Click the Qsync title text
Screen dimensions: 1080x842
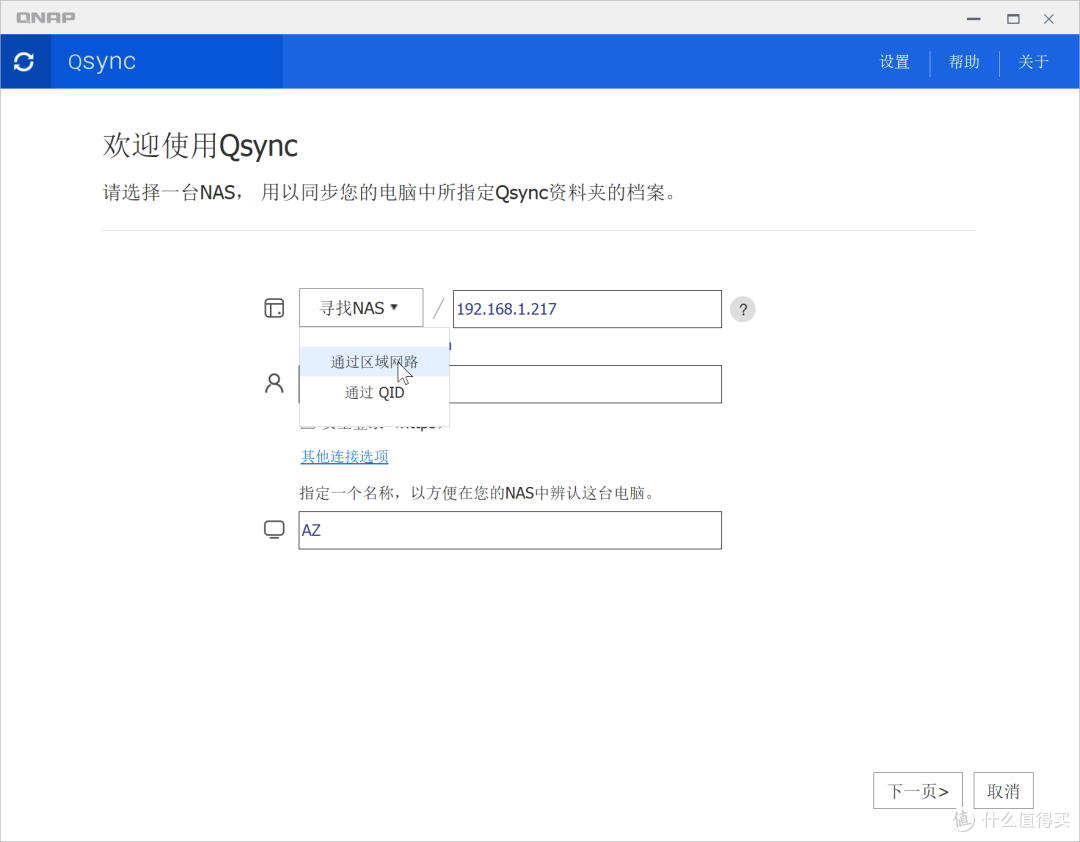(x=102, y=61)
